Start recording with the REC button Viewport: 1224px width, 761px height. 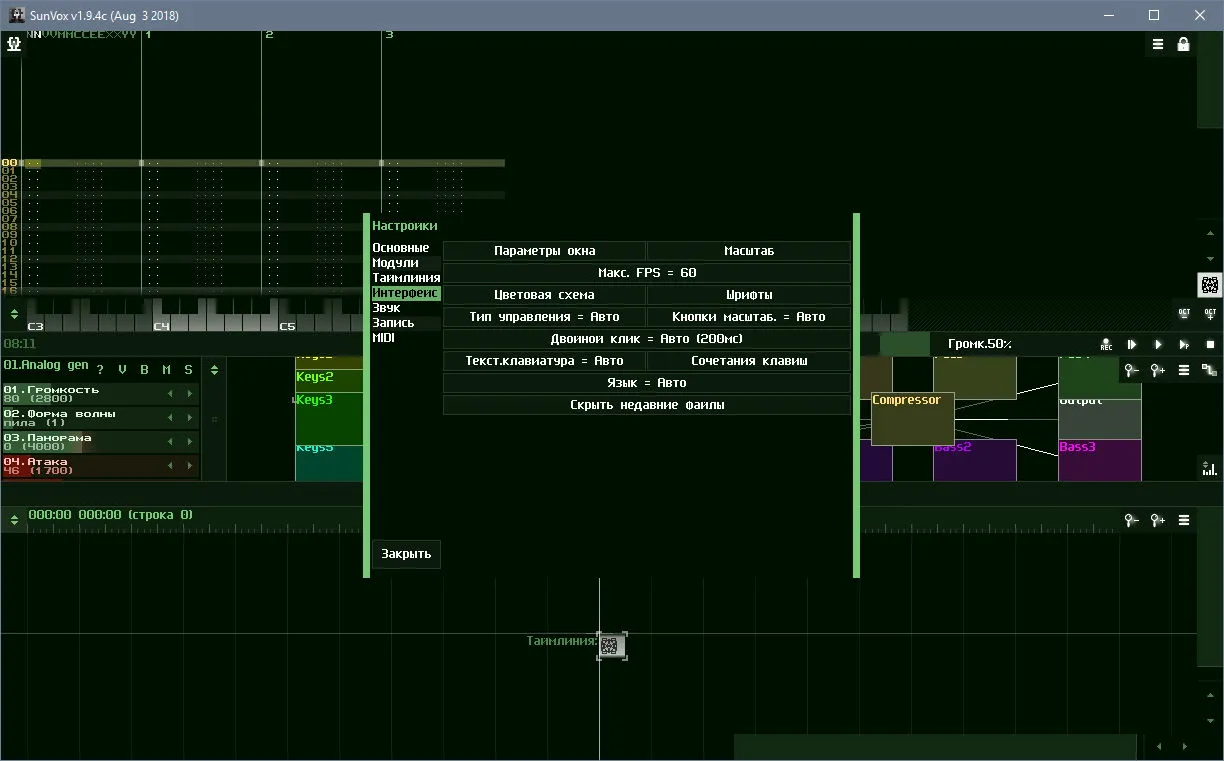pos(1106,344)
